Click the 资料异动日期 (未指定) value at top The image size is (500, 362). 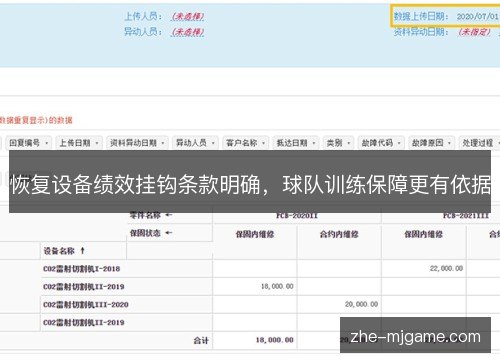474,32
